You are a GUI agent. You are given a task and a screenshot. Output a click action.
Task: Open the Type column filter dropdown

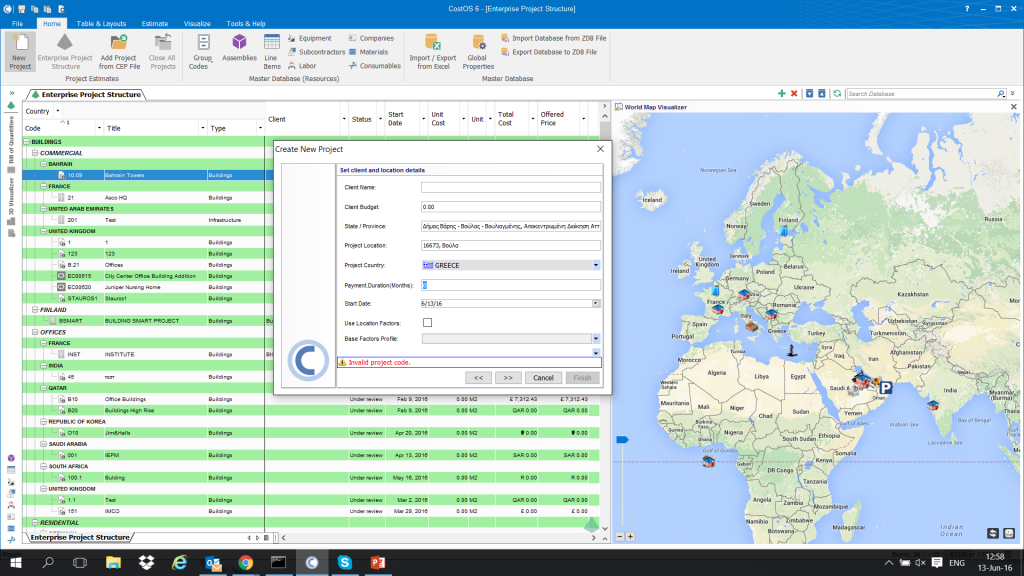coord(260,128)
